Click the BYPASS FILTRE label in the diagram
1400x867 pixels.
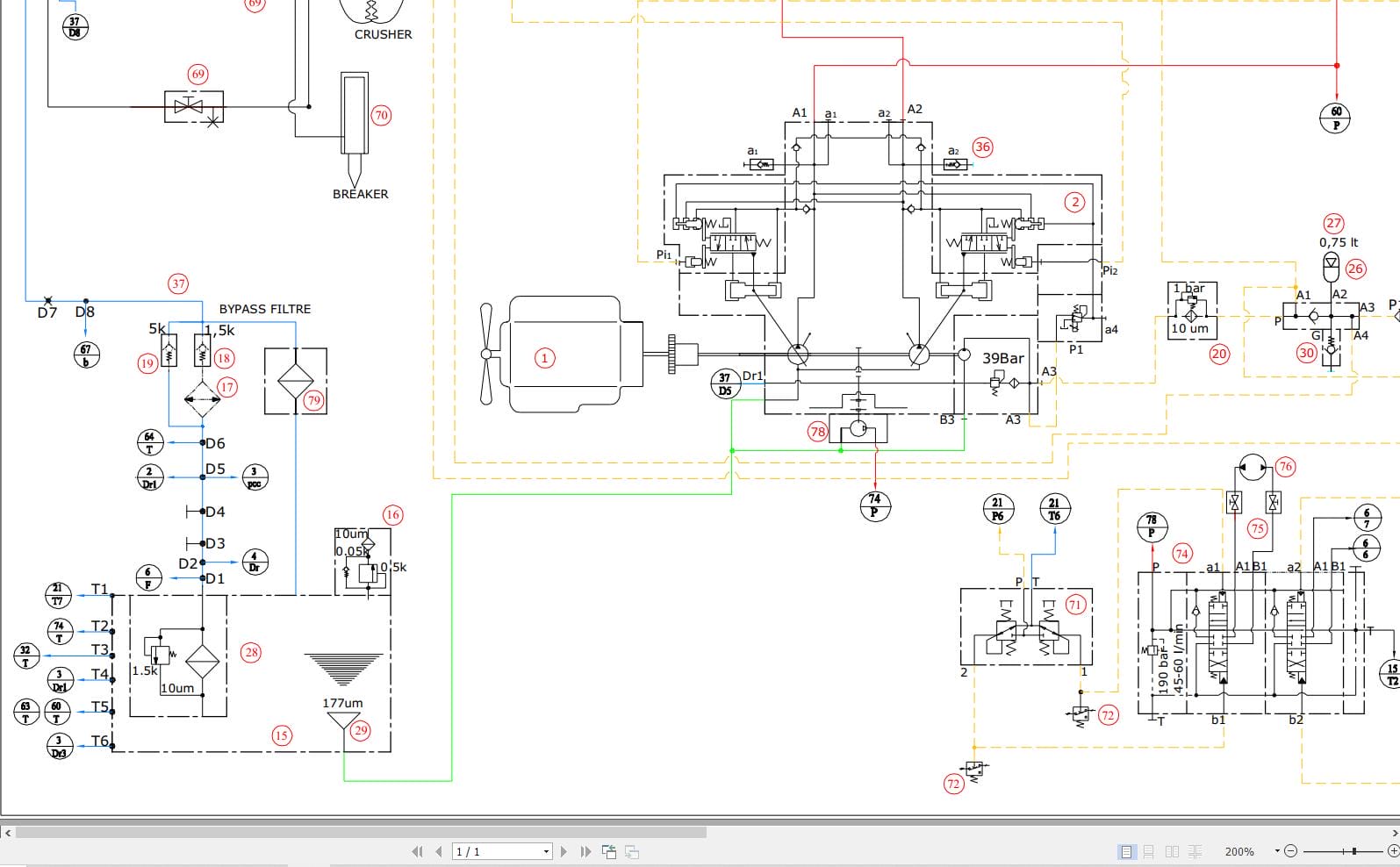coord(265,309)
